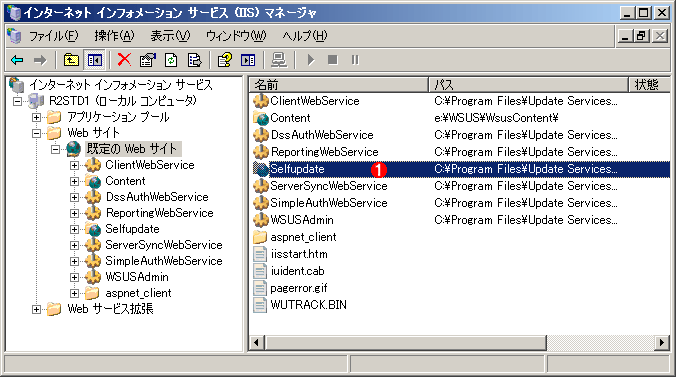Expand the Content tree node
676x377 pixels.
click(x=74, y=181)
